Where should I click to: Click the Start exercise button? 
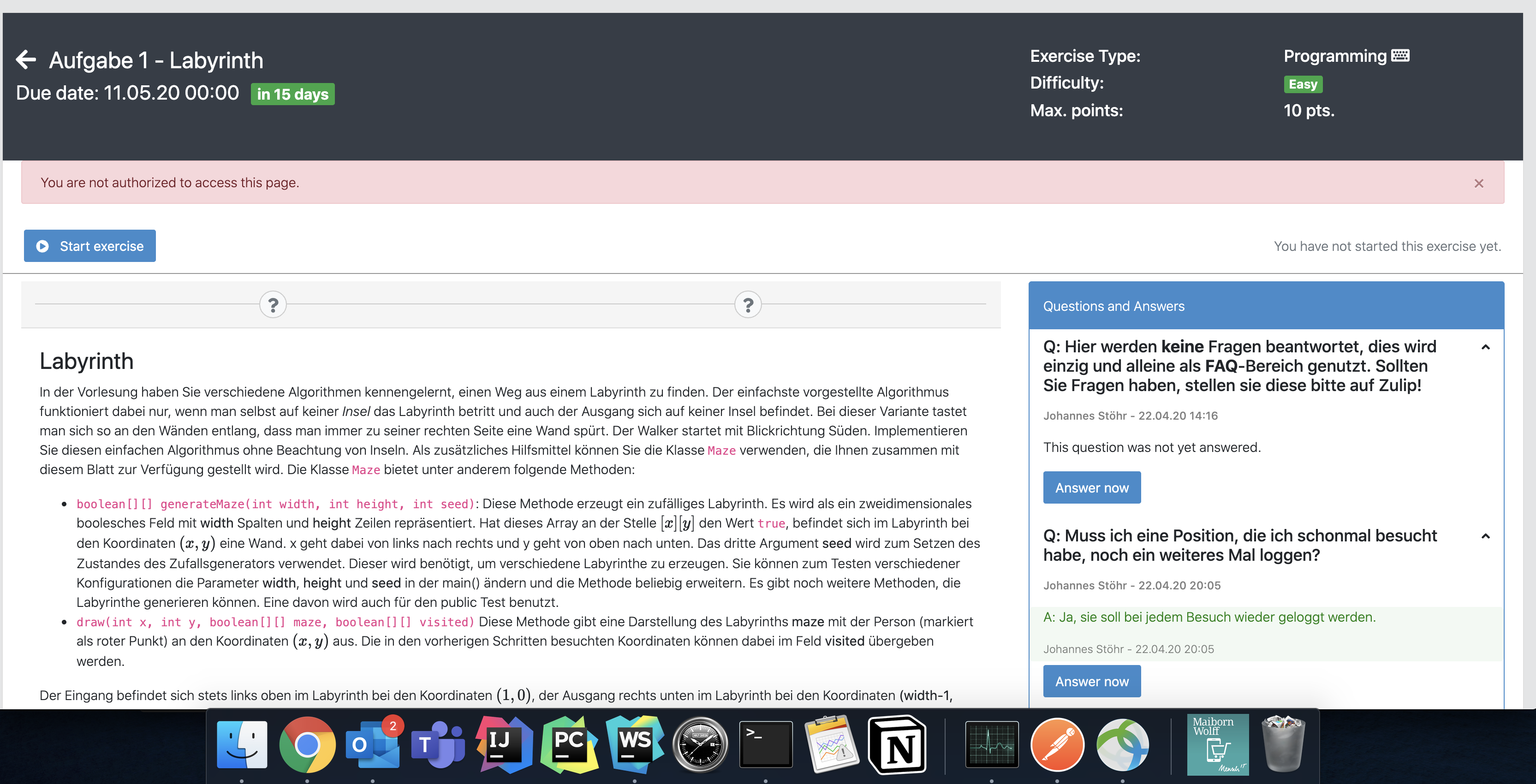coord(89,246)
